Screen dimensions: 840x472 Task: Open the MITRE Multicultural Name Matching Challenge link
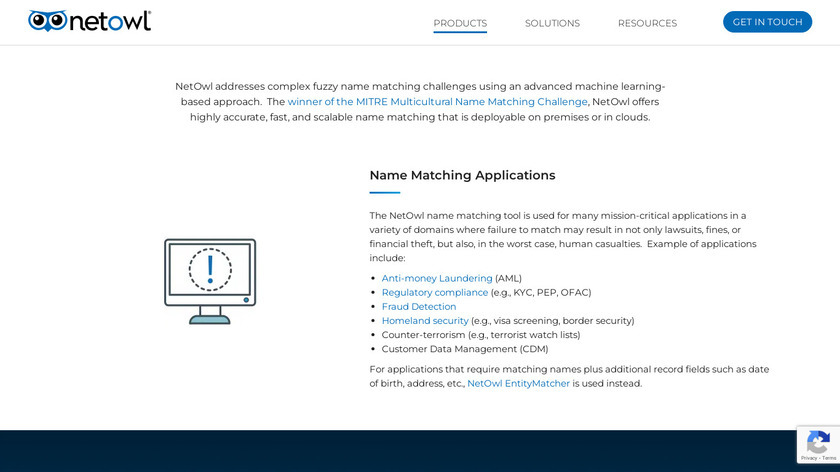[x=438, y=102]
